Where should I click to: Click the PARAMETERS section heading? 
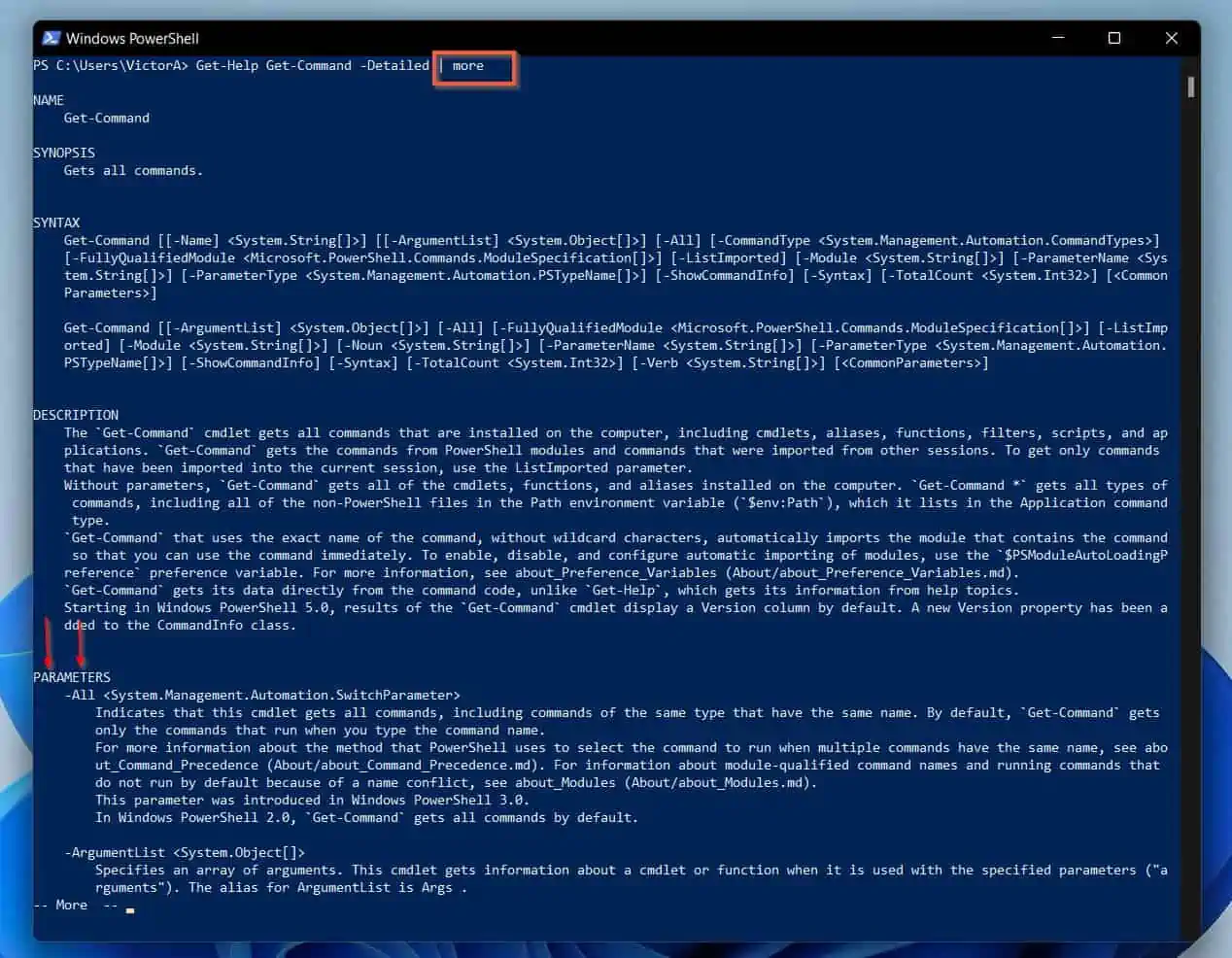tap(72, 677)
